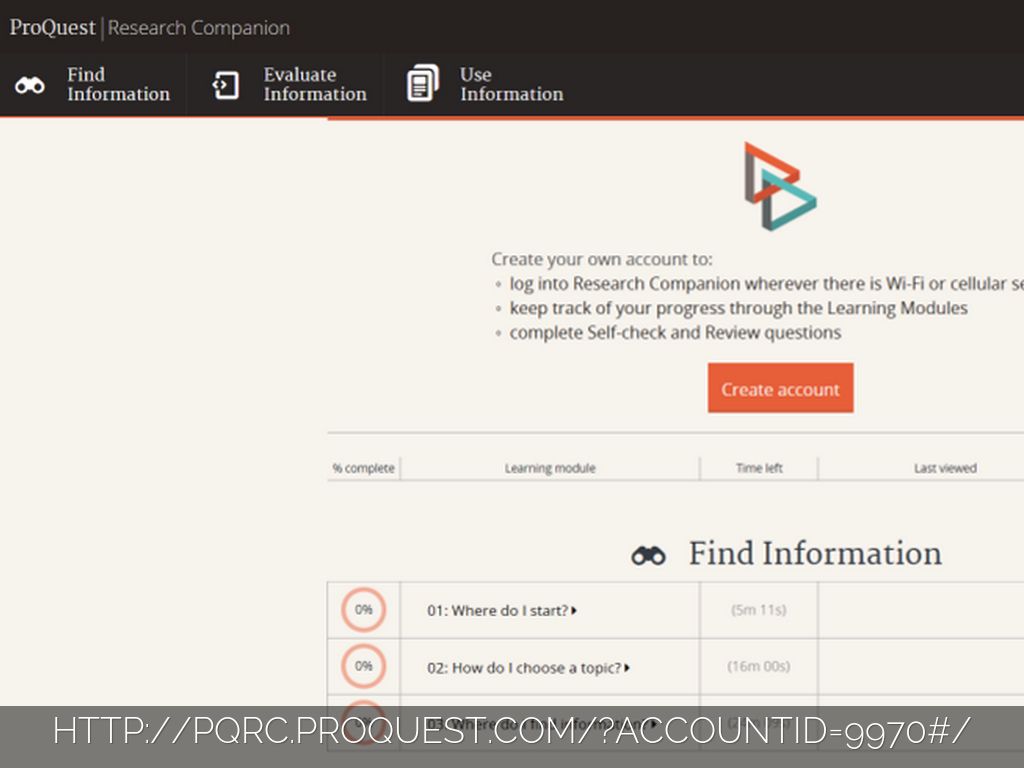The image size is (1024, 768).
Task: Click the "% complete" column header
Action: (x=363, y=468)
